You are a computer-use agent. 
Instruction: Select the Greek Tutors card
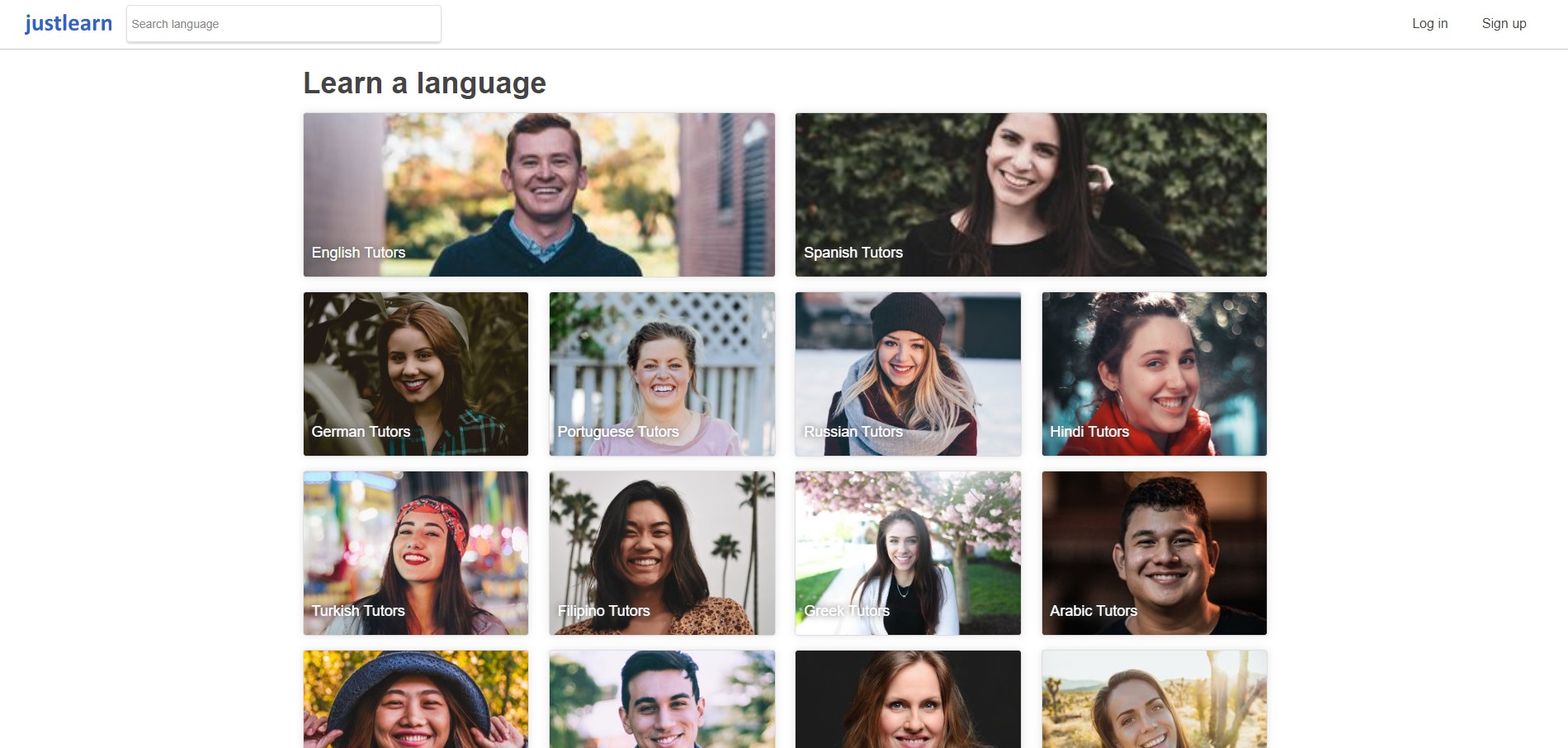point(908,553)
